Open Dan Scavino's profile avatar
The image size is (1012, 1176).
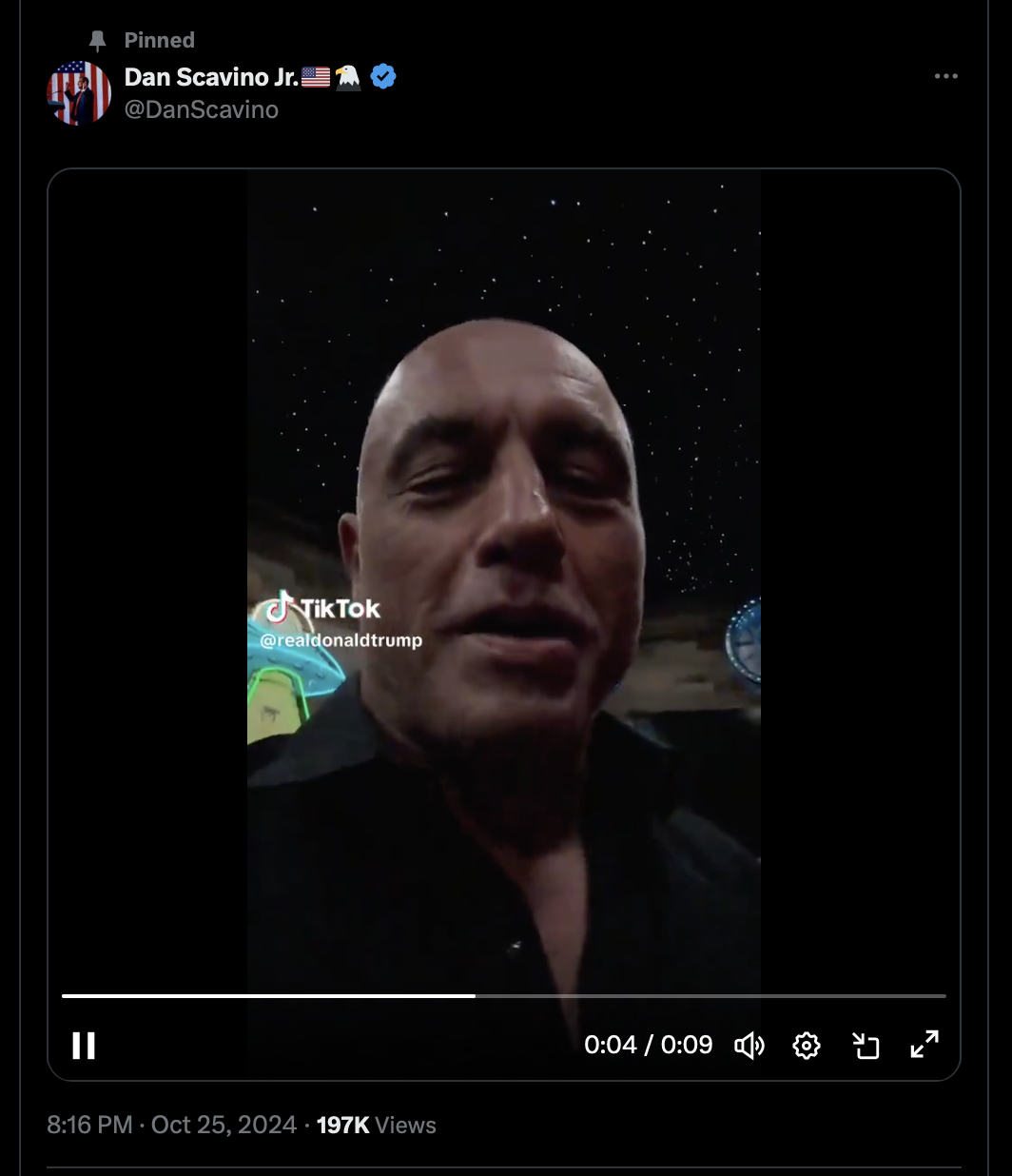click(79, 93)
